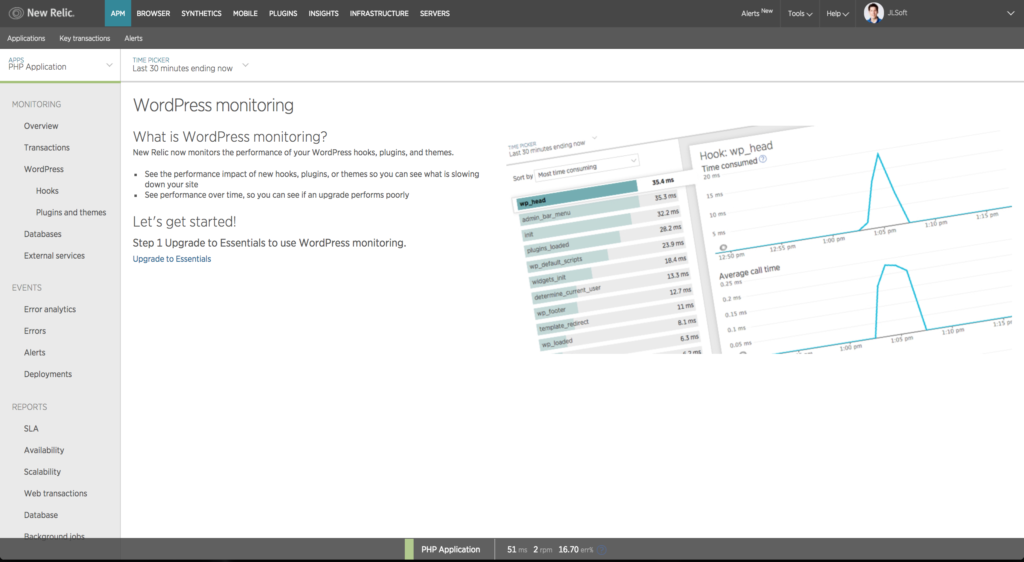Click the MONITORING section header
1024x562 pixels.
point(37,104)
